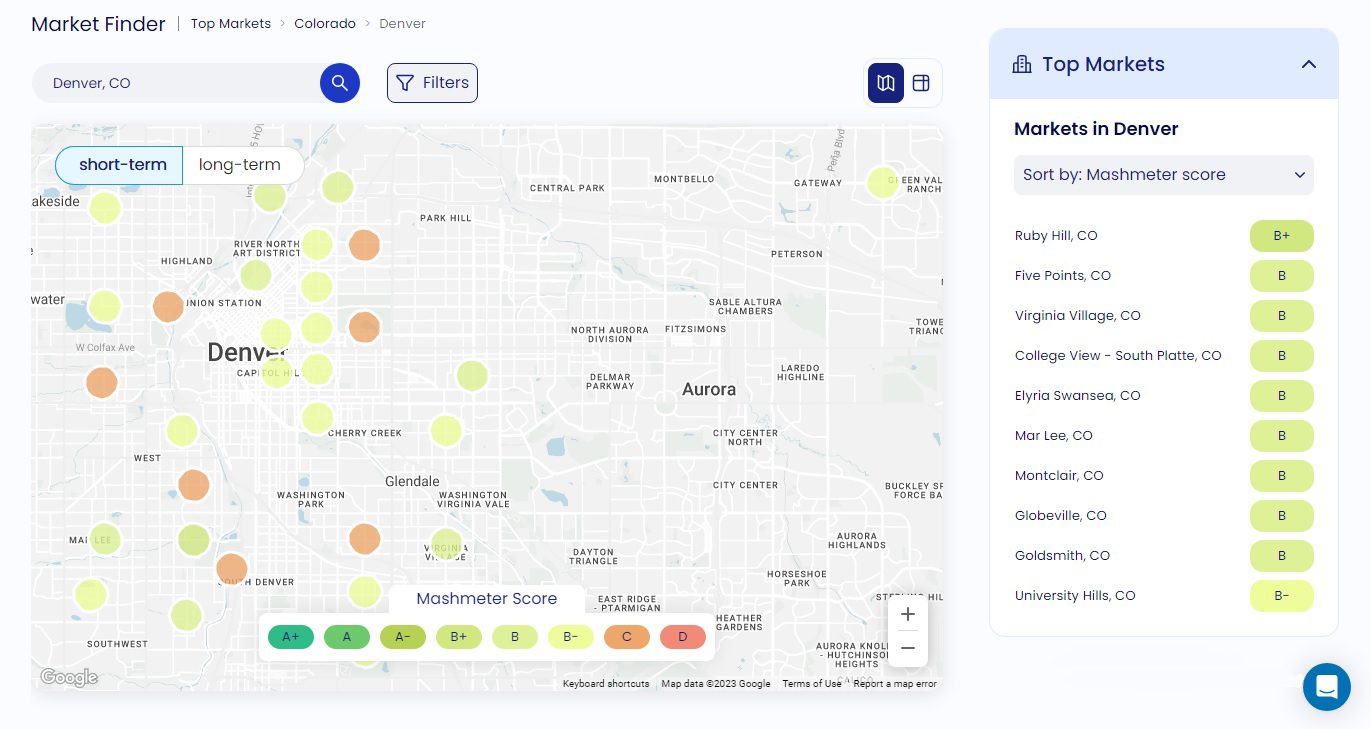Go to Colorado breadcrumb

pos(325,23)
